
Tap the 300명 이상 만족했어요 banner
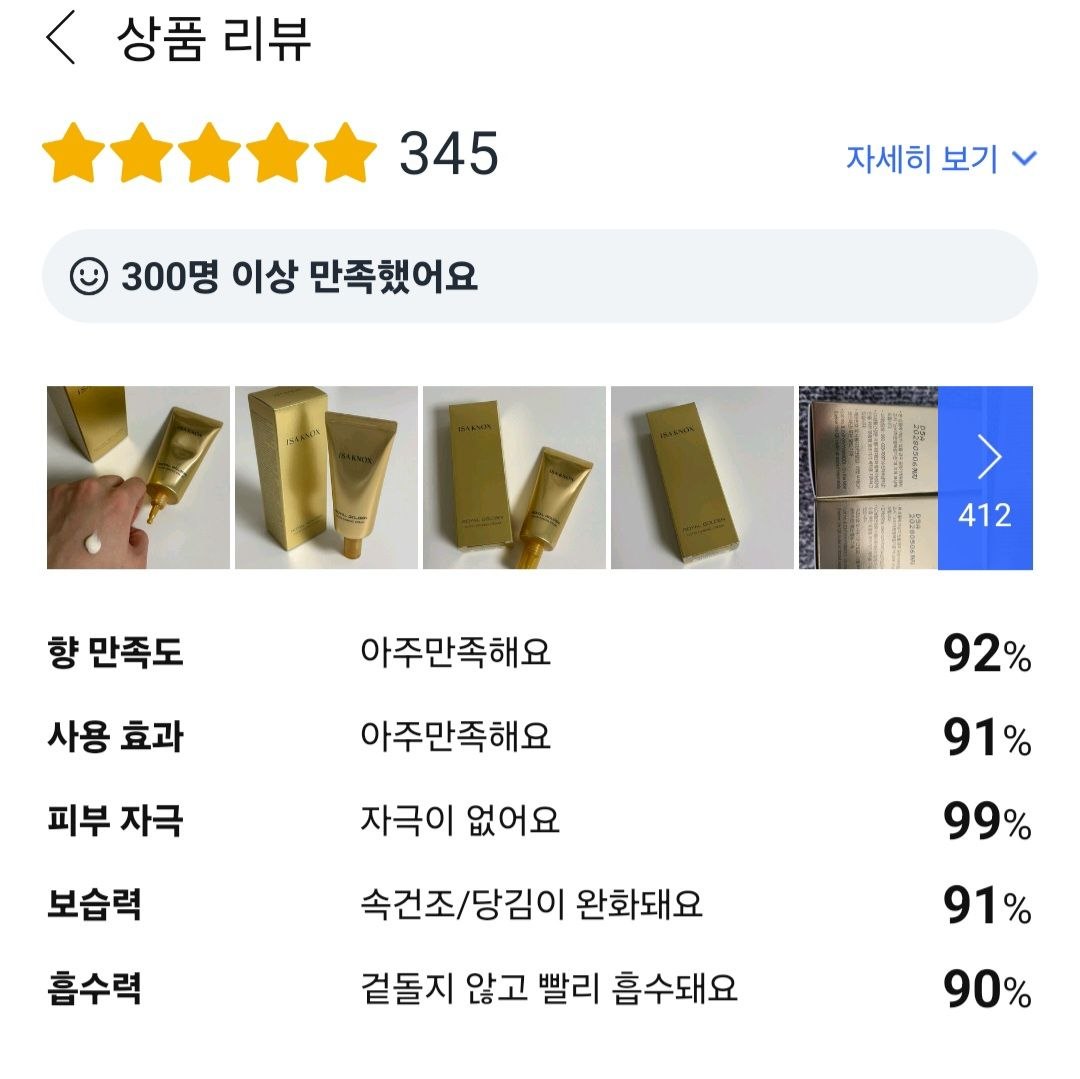[x=539, y=276]
